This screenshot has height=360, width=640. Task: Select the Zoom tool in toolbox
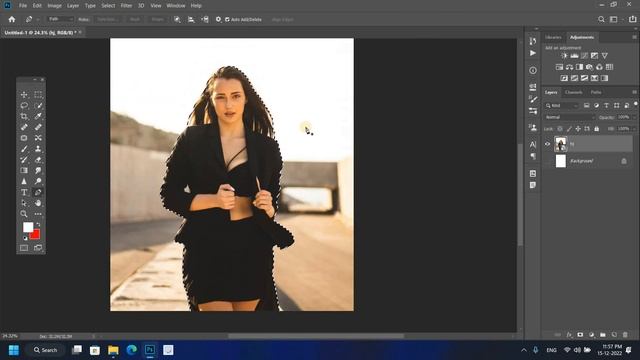point(24,214)
